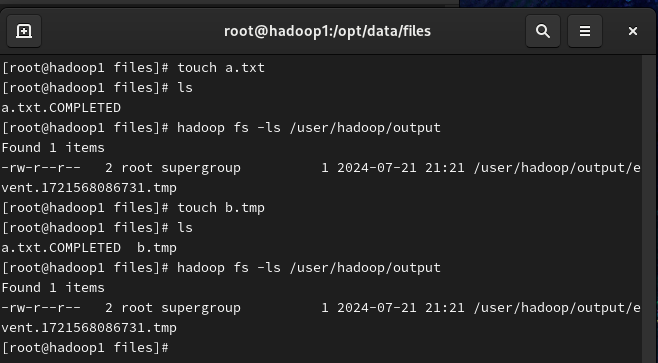The image size is (658, 363).
Task: Open the hamburger main menu
Action: (x=585, y=31)
